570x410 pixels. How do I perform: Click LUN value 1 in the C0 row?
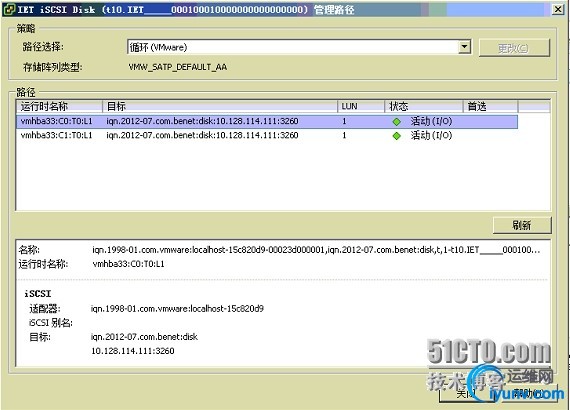point(344,121)
